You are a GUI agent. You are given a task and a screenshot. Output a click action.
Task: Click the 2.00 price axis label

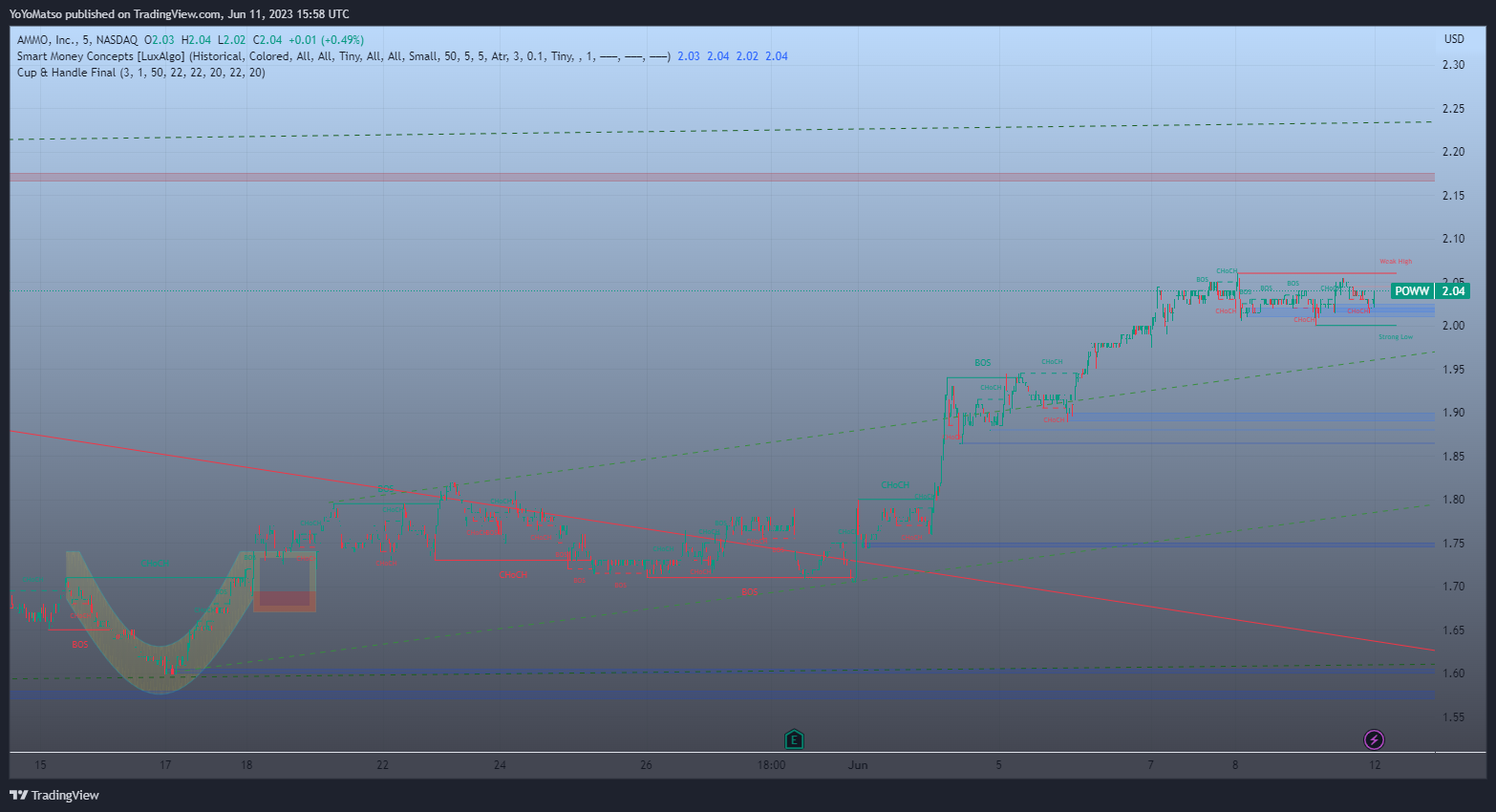coord(1453,326)
